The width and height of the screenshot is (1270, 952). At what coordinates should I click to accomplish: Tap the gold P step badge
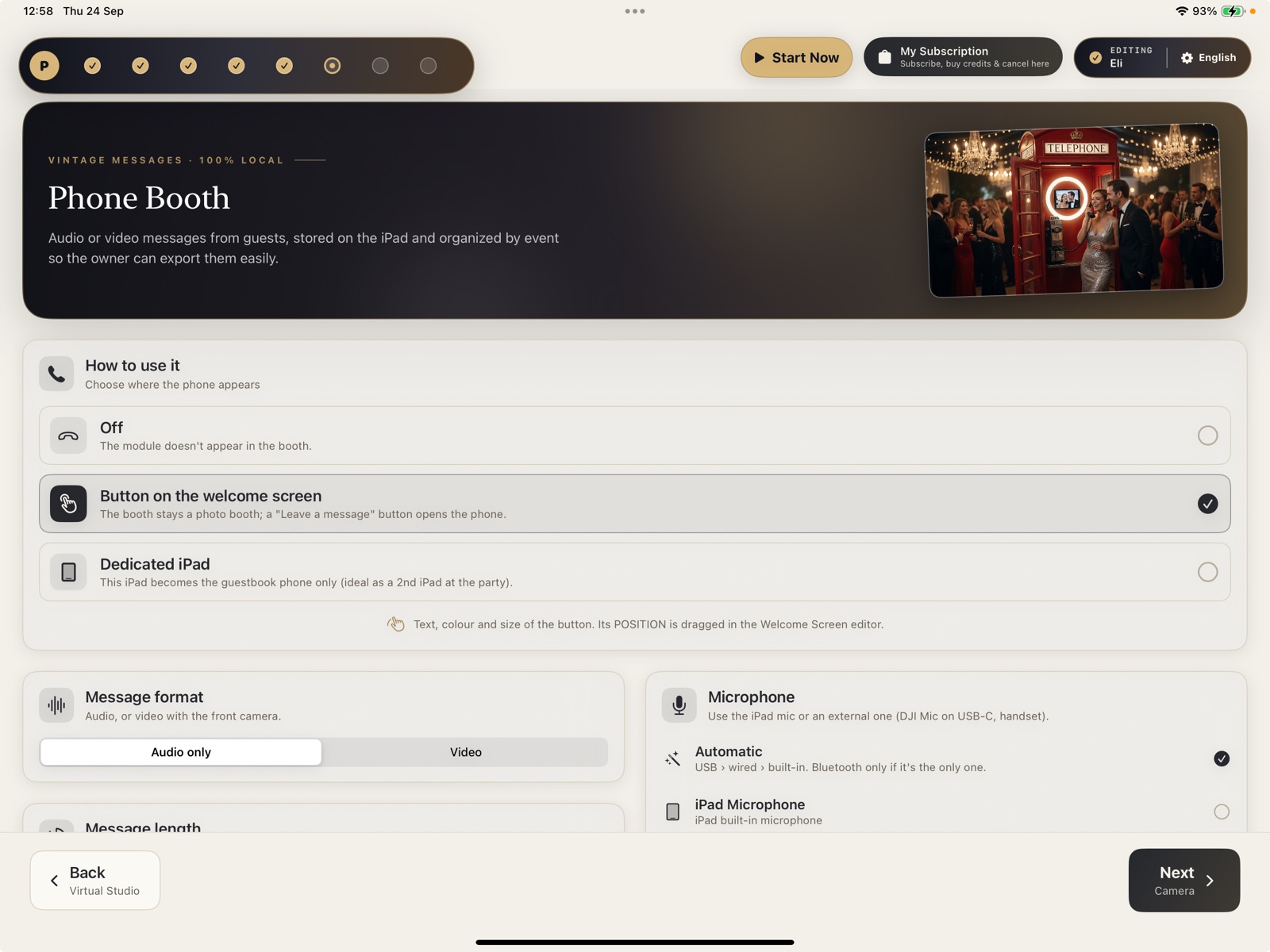point(44,66)
